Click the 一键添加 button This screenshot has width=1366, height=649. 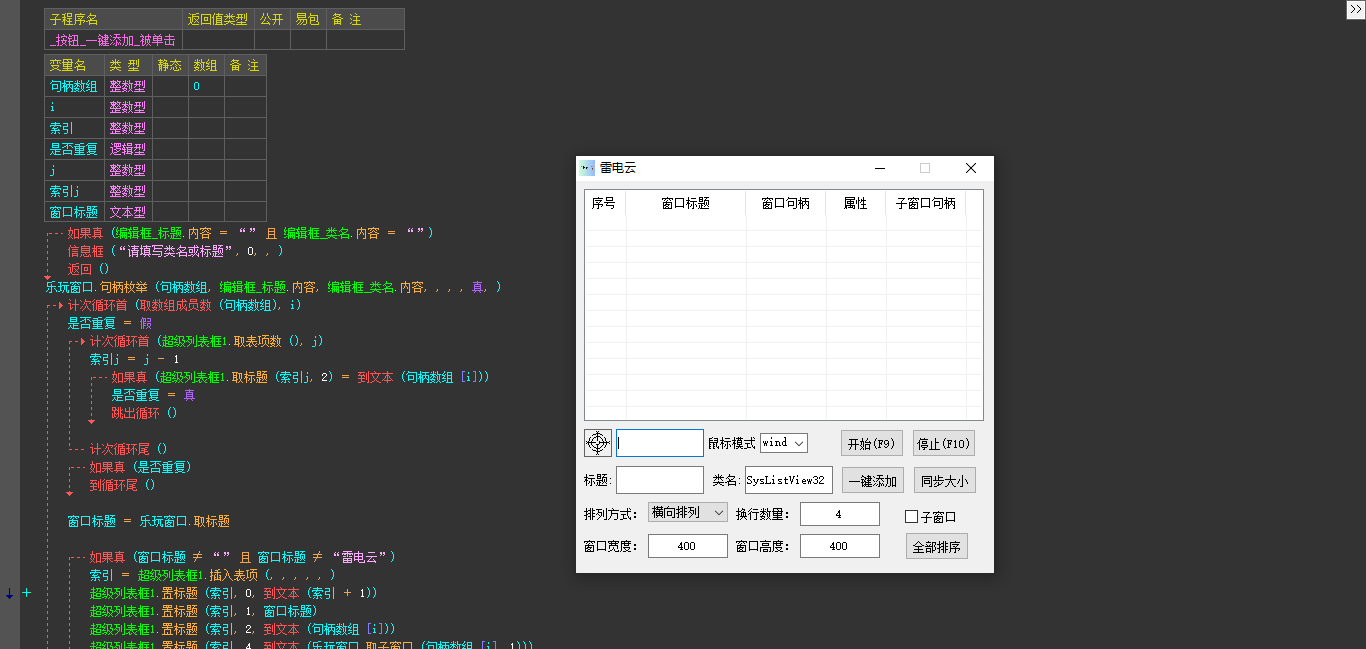click(x=872, y=481)
